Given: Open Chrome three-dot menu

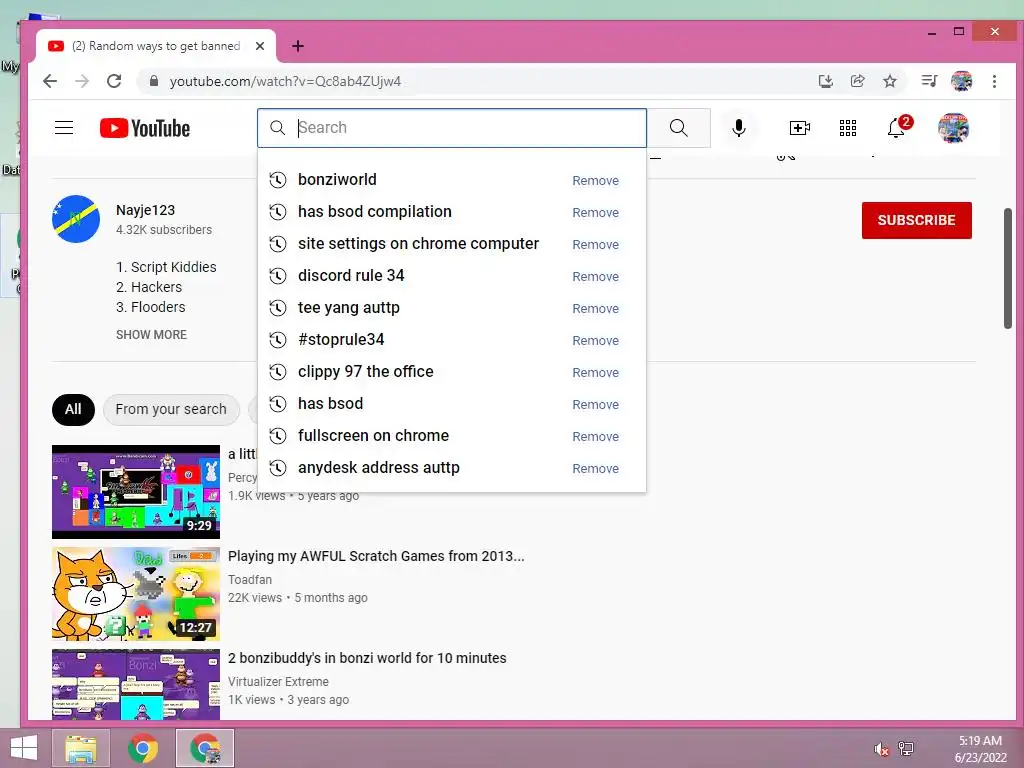Looking at the screenshot, I should tap(994, 81).
